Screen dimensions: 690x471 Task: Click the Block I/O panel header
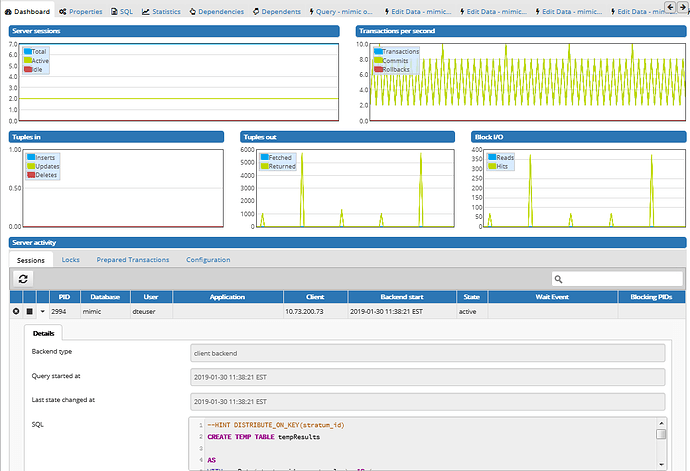579,137
